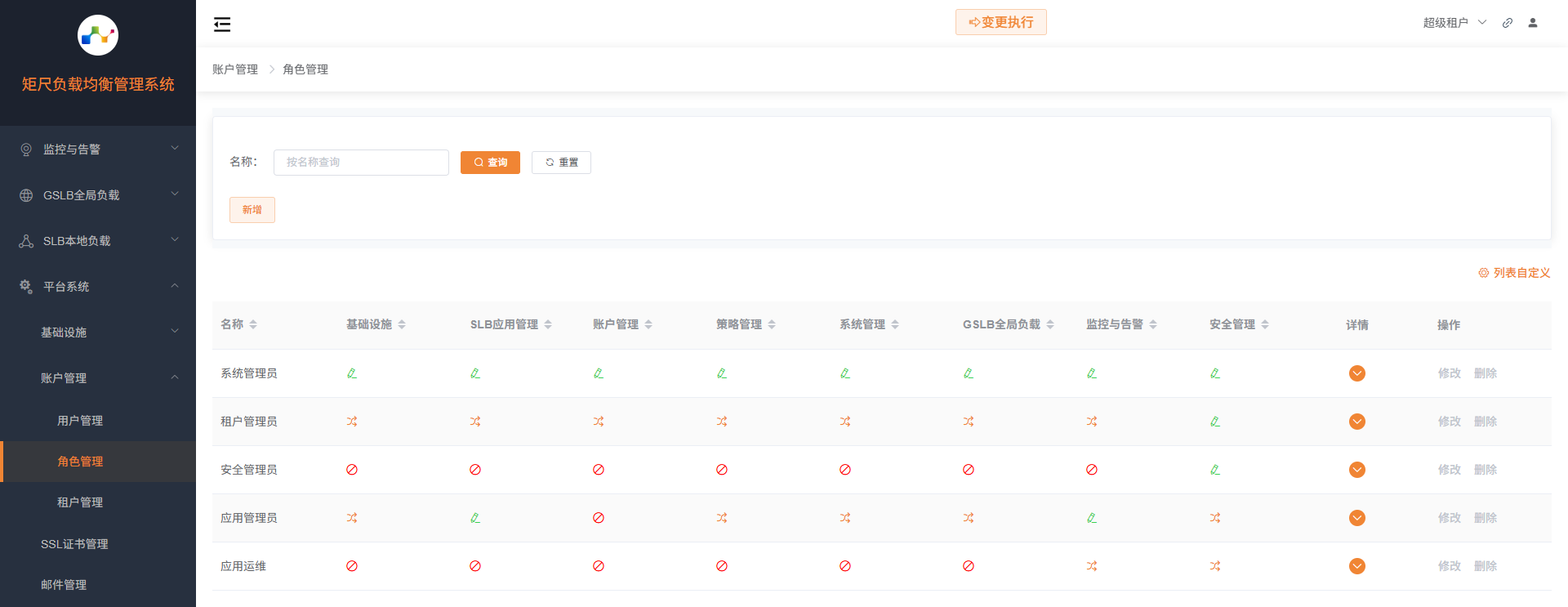Click the 查询 search button
The height and width of the screenshot is (607, 1568).
(490, 163)
